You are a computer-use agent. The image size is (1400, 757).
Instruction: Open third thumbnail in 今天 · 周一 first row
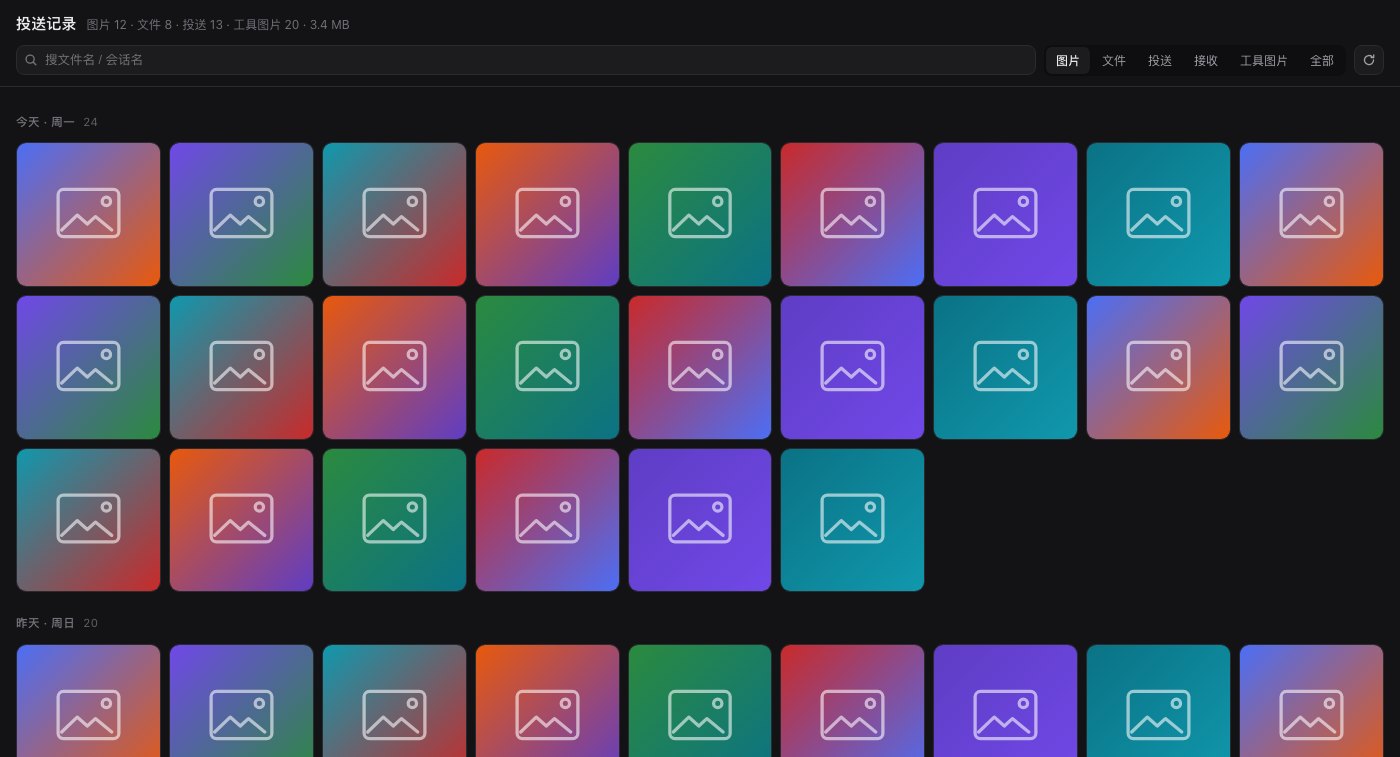(395, 214)
